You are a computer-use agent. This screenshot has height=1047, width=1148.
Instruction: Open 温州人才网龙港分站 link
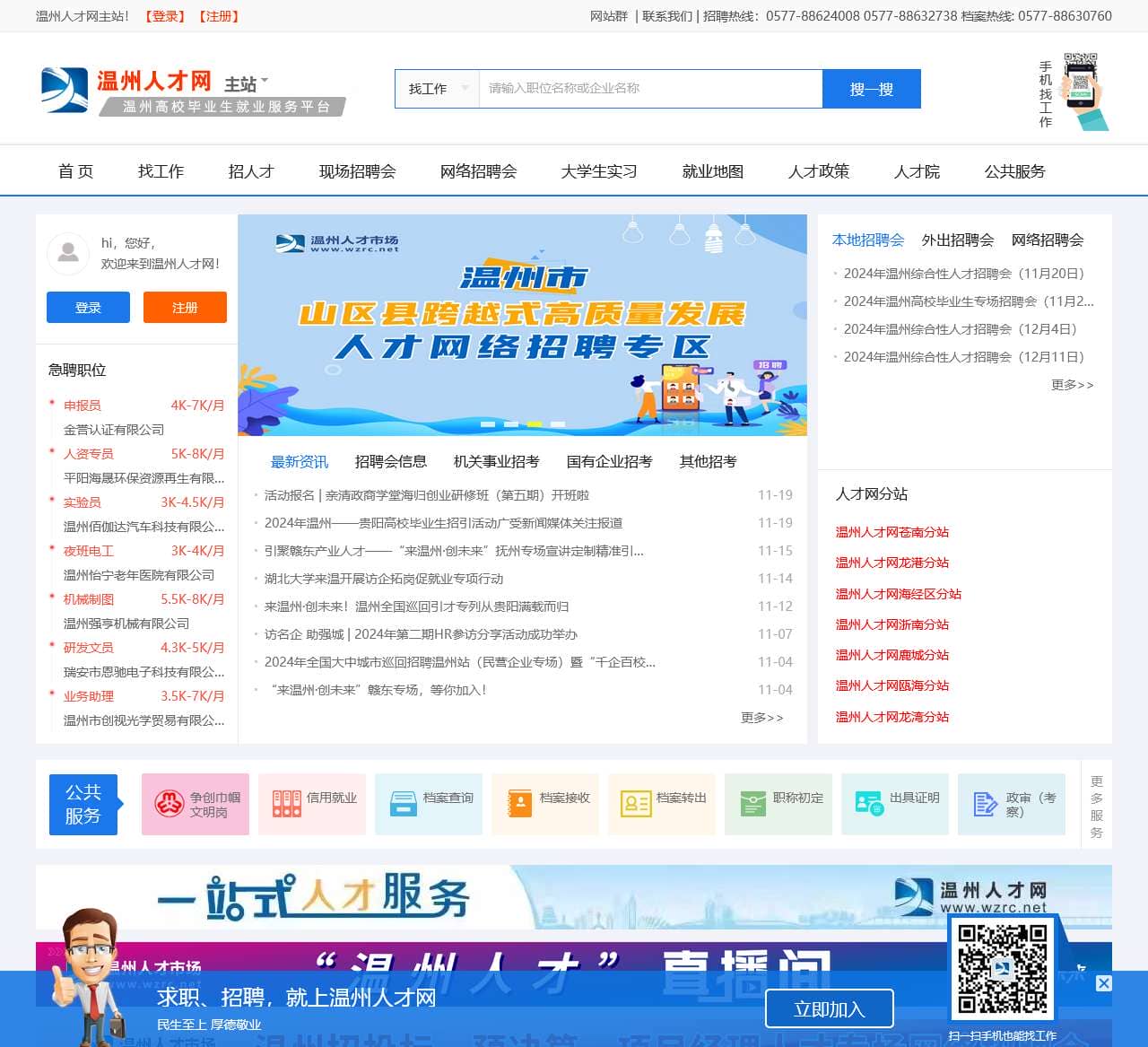click(x=892, y=563)
